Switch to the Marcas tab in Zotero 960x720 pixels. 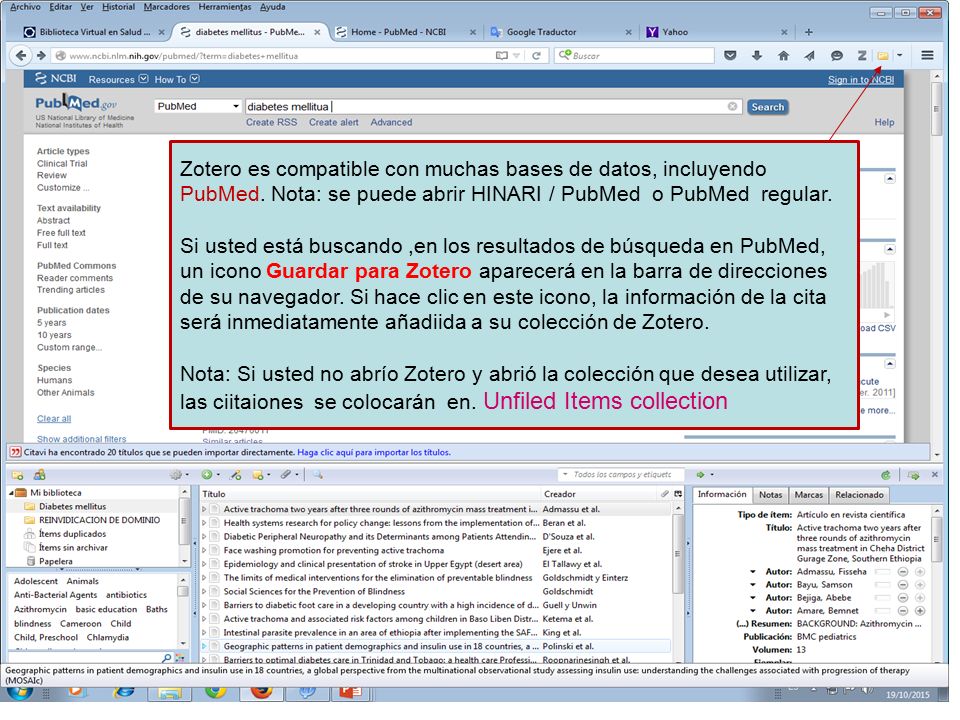[808, 495]
